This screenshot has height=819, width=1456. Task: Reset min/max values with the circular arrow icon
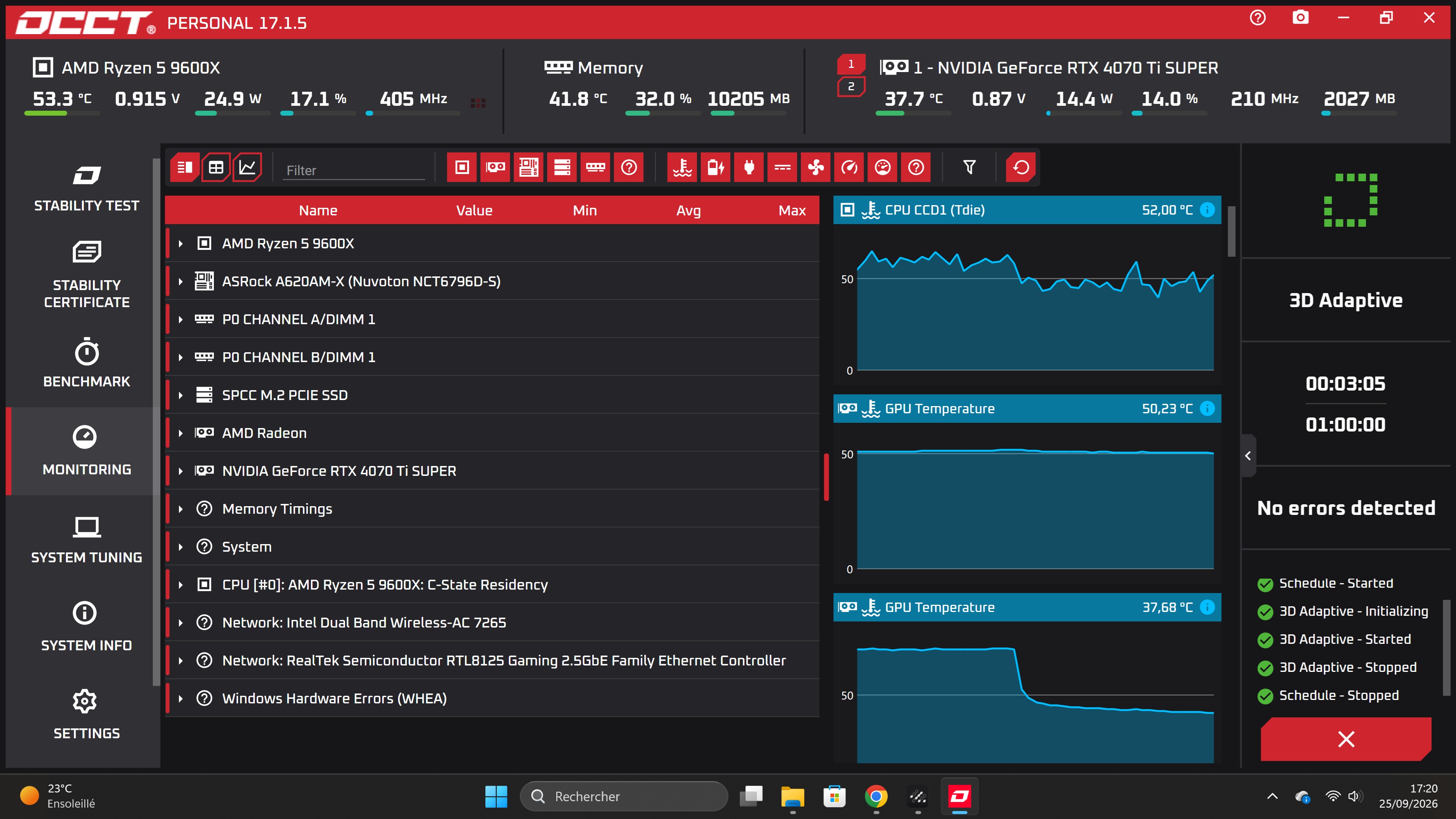coord(1021,167)
